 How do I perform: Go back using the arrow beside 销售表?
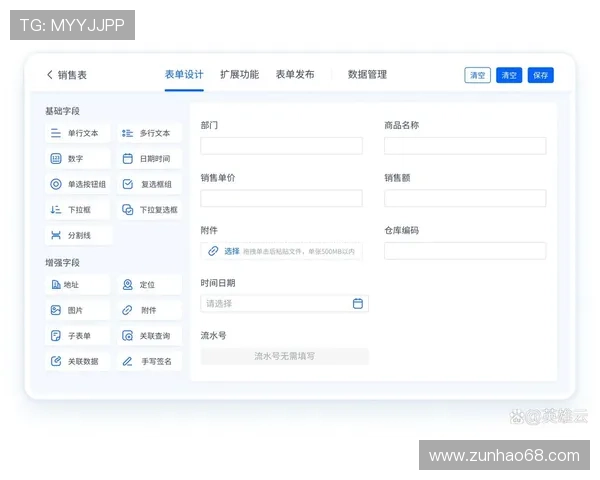(x=49, y=75)
